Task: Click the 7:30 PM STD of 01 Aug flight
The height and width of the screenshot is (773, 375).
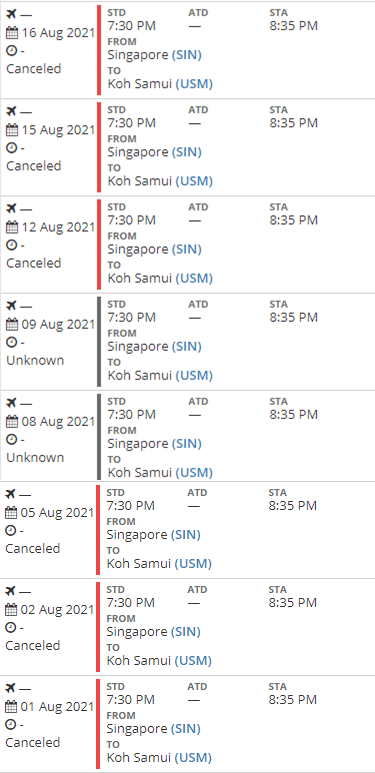Action: click(x=131, y=700)
